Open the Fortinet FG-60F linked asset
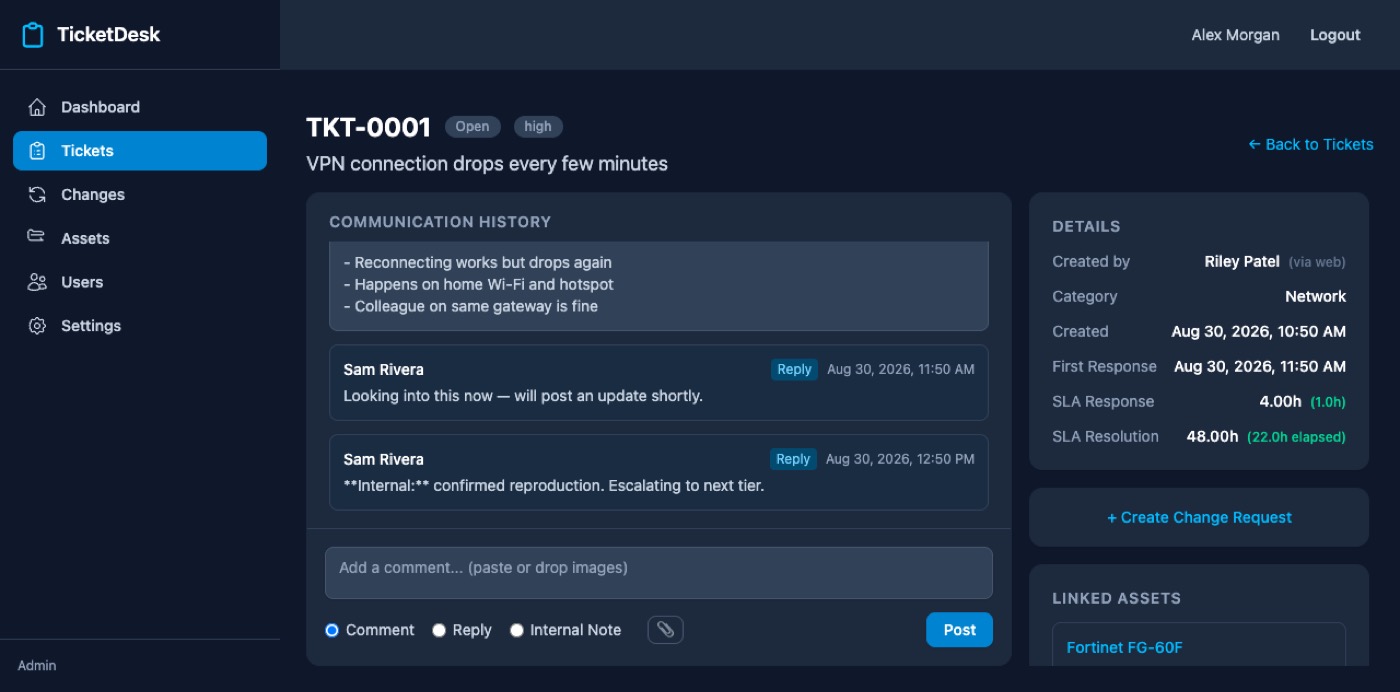The height and width of the screenshot is (692, 1400). [1124, 647]
